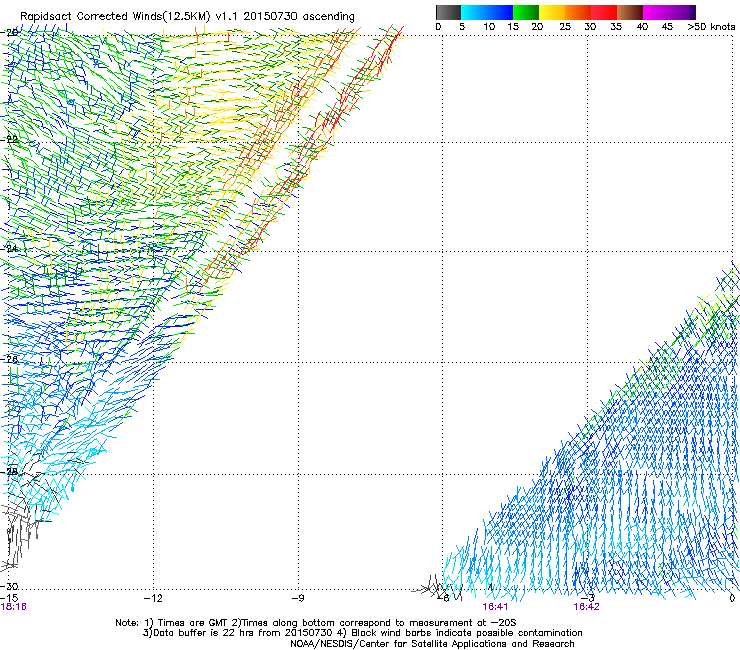Click the dark purple 45-50 knots swatch

(x=682, y=12)
